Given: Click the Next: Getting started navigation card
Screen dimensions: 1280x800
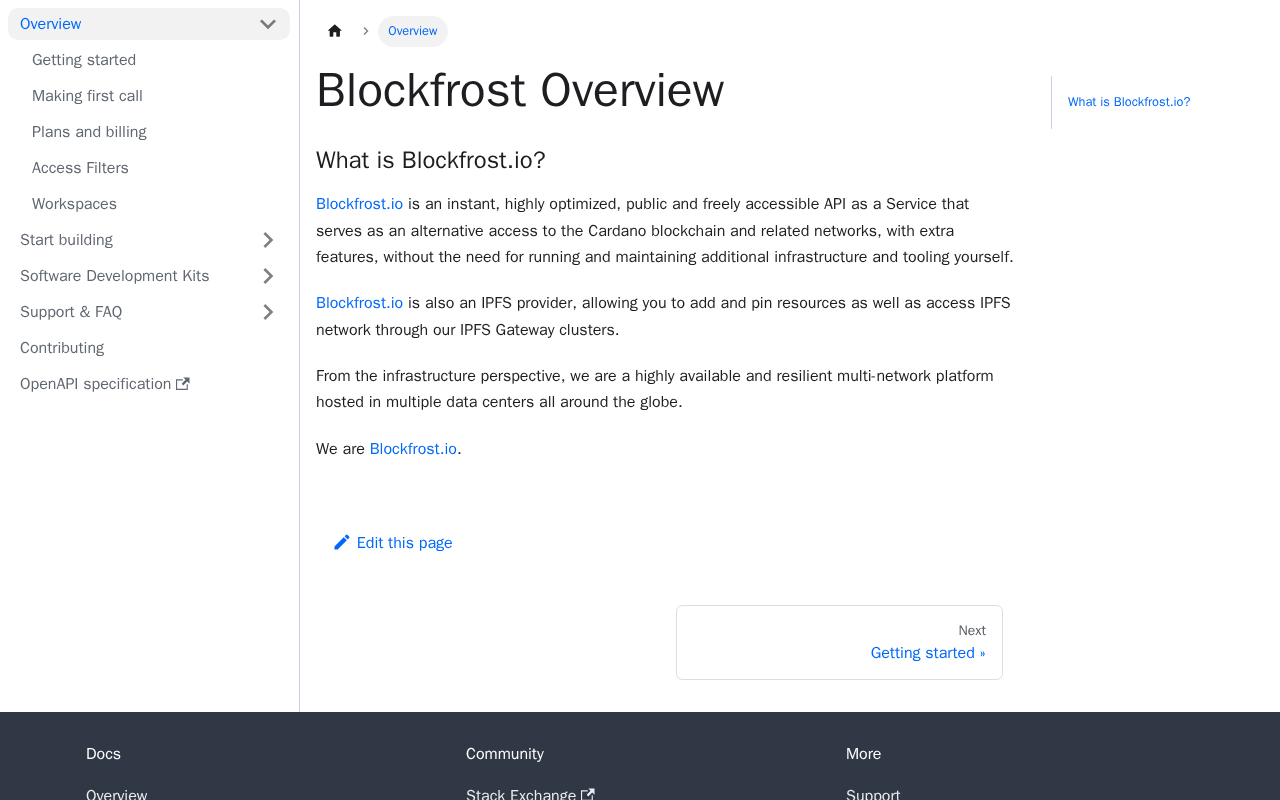Looking at the screenshot, I should [x=839, y=642].
